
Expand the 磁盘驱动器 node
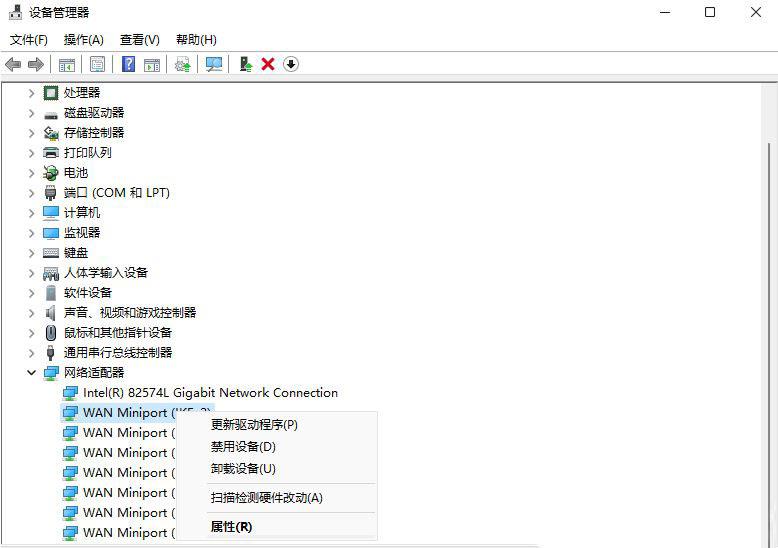[x=31, y=113]
